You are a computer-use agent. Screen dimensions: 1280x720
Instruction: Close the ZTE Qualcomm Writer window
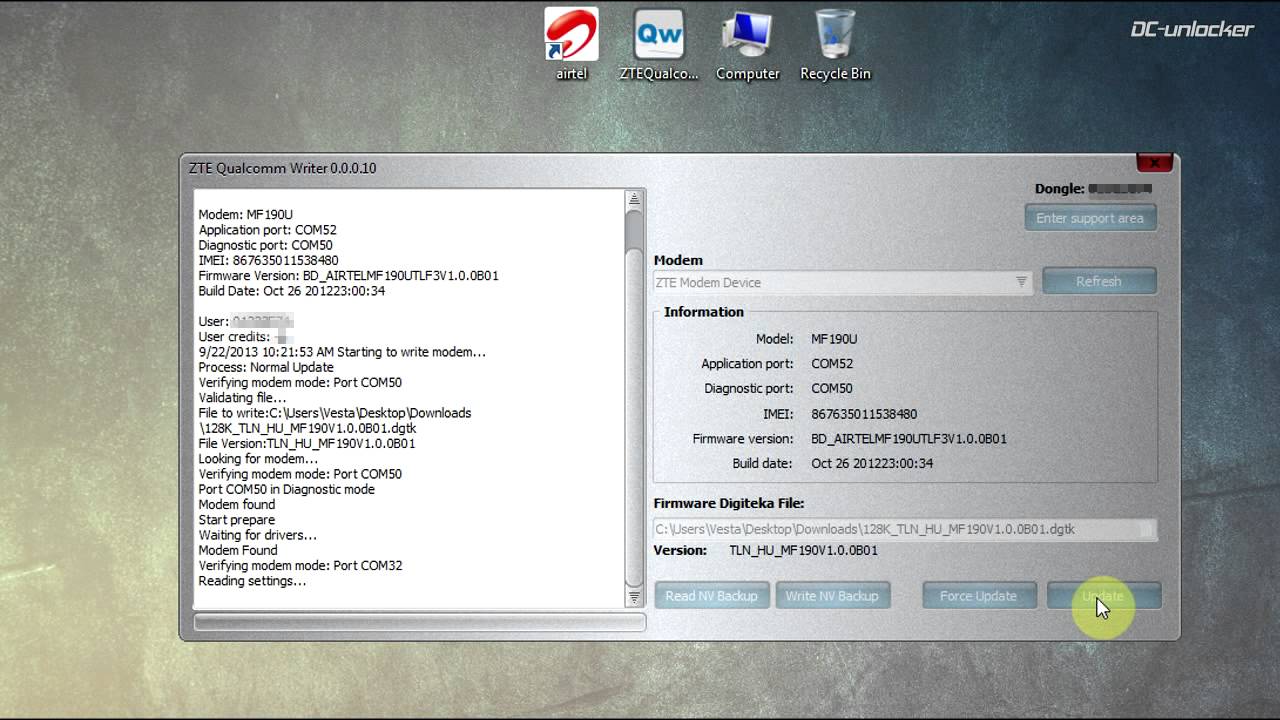1154,162
